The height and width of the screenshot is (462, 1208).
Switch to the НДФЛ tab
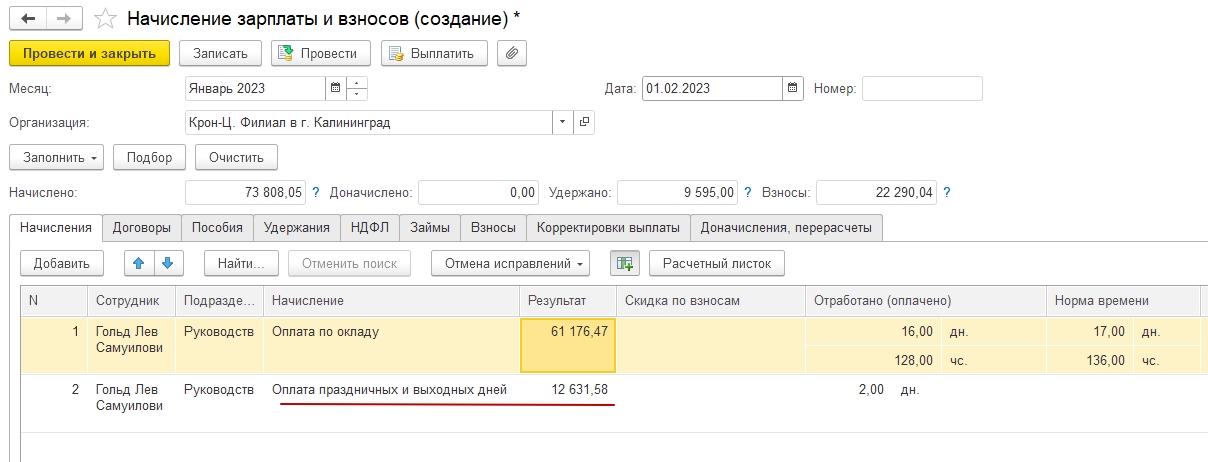(x=370, y=228)
